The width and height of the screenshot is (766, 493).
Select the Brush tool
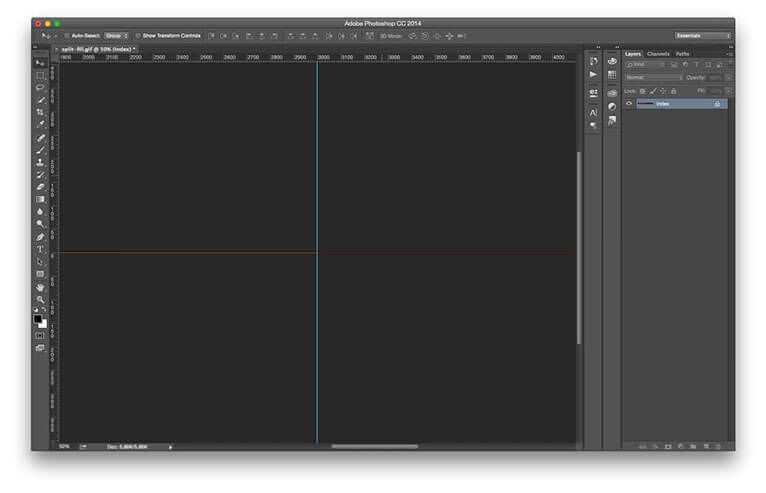(x=40, y=150)
